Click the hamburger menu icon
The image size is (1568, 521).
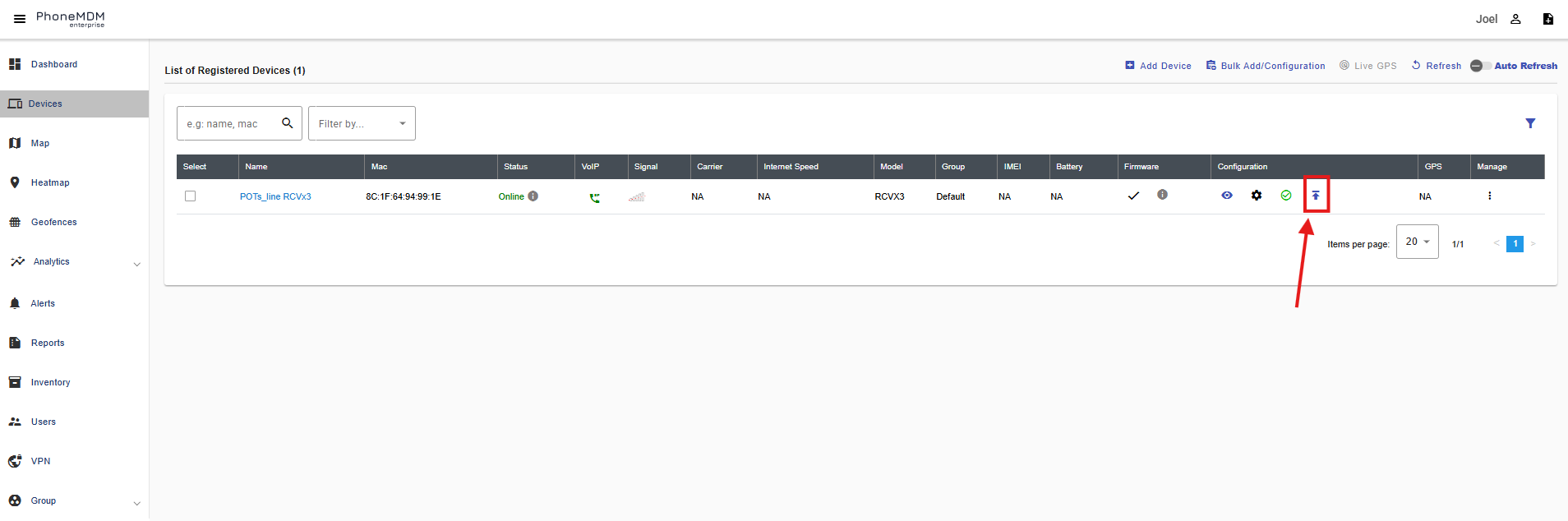point(20,19)
